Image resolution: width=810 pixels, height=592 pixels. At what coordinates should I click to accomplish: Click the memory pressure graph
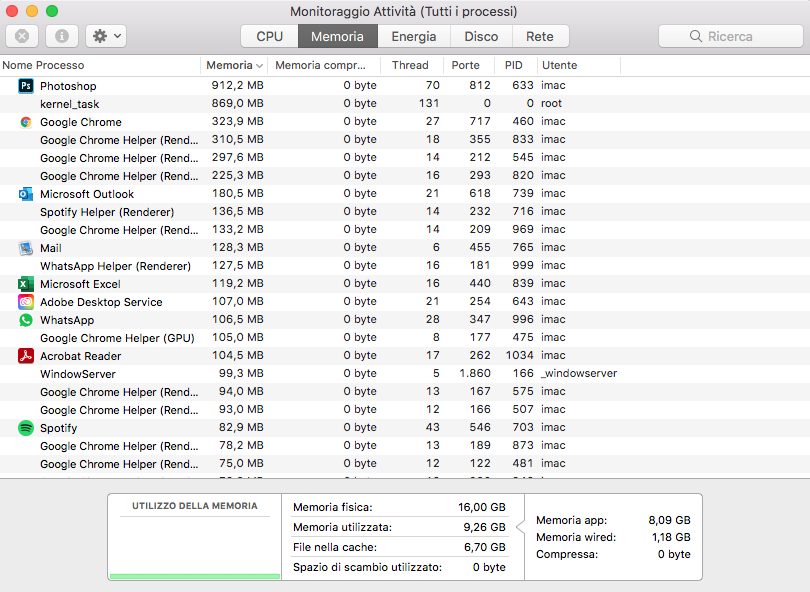[195, 548]
